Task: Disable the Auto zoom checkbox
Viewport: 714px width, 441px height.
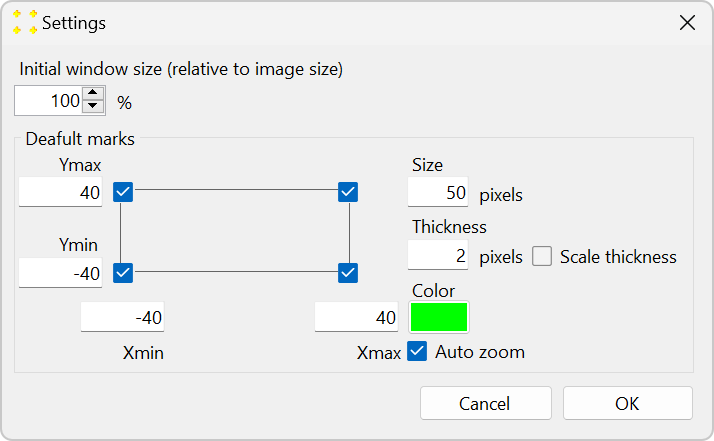Action: coord(418,351)
